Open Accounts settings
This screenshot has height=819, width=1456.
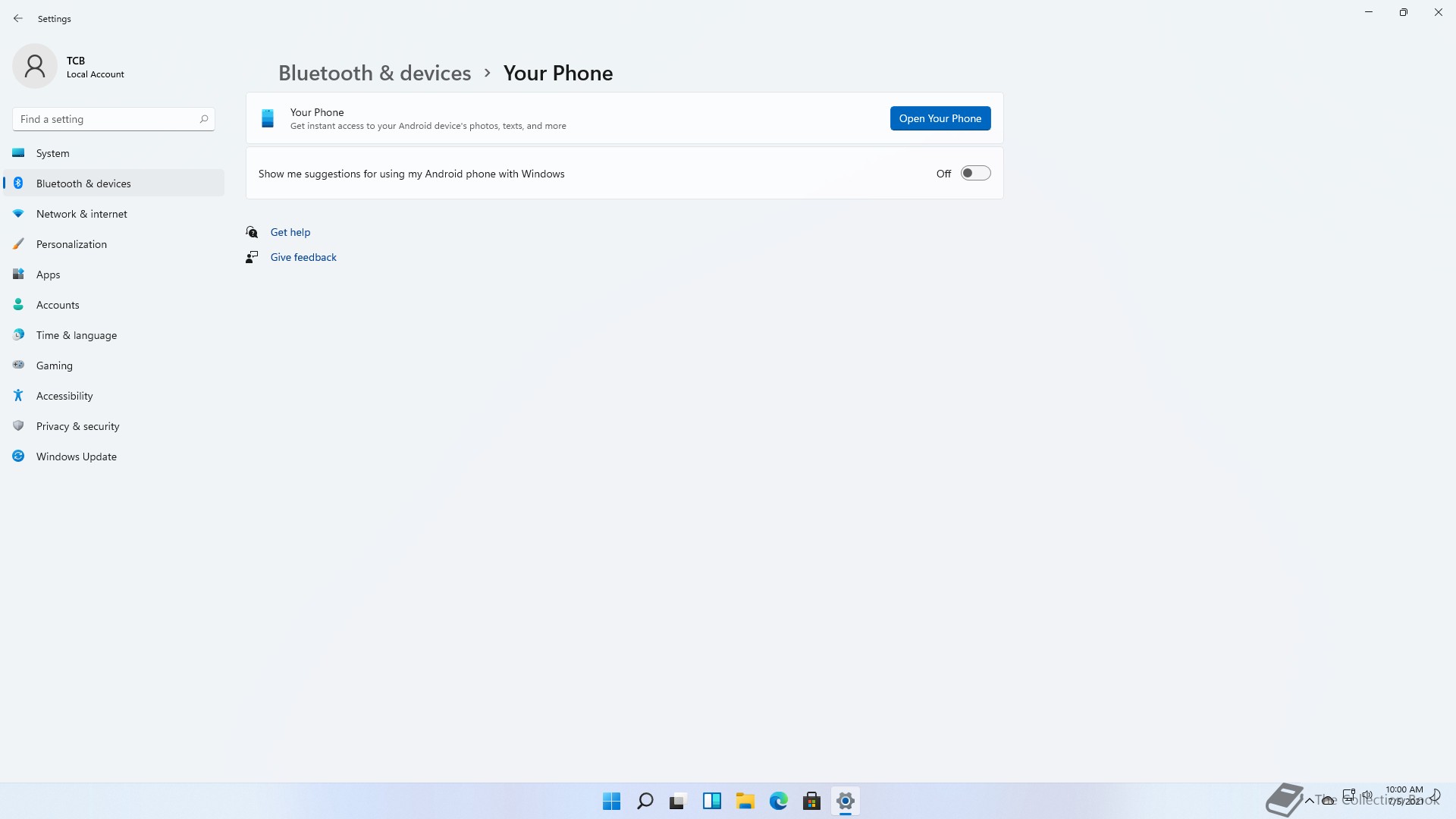pos(114,304)
